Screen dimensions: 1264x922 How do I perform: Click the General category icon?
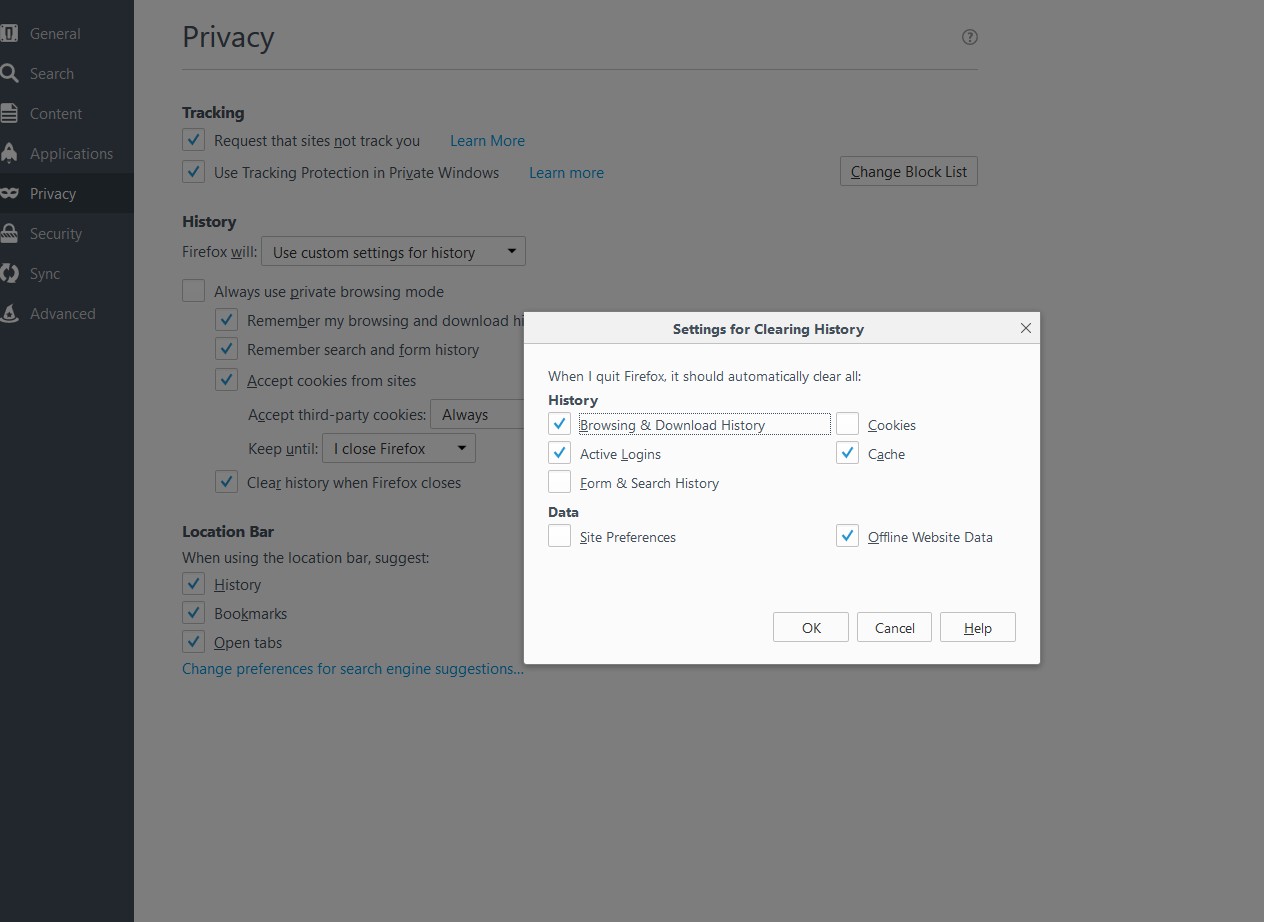click(9, 34)
